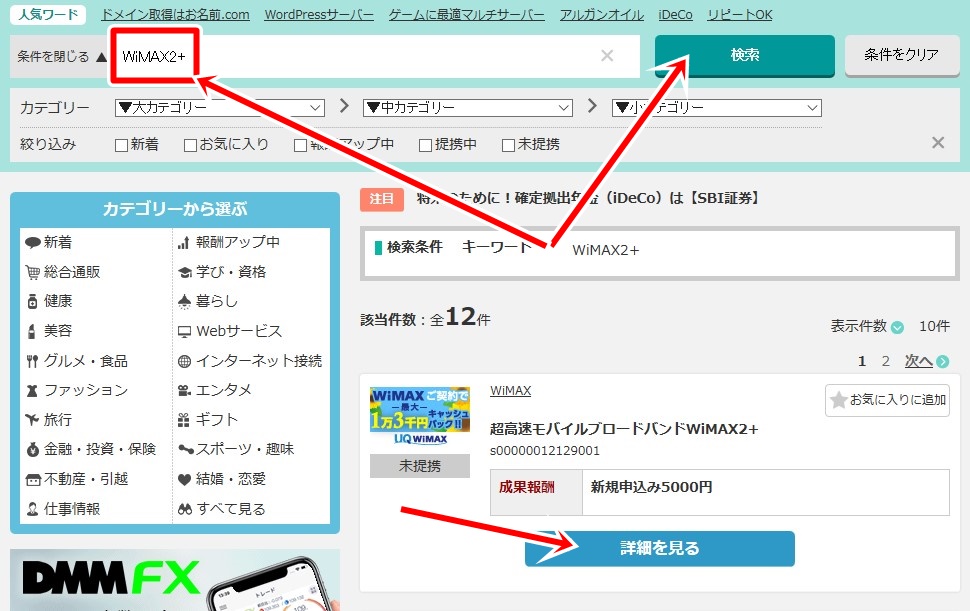Click the ファッション dress icon

pos(32,391)
